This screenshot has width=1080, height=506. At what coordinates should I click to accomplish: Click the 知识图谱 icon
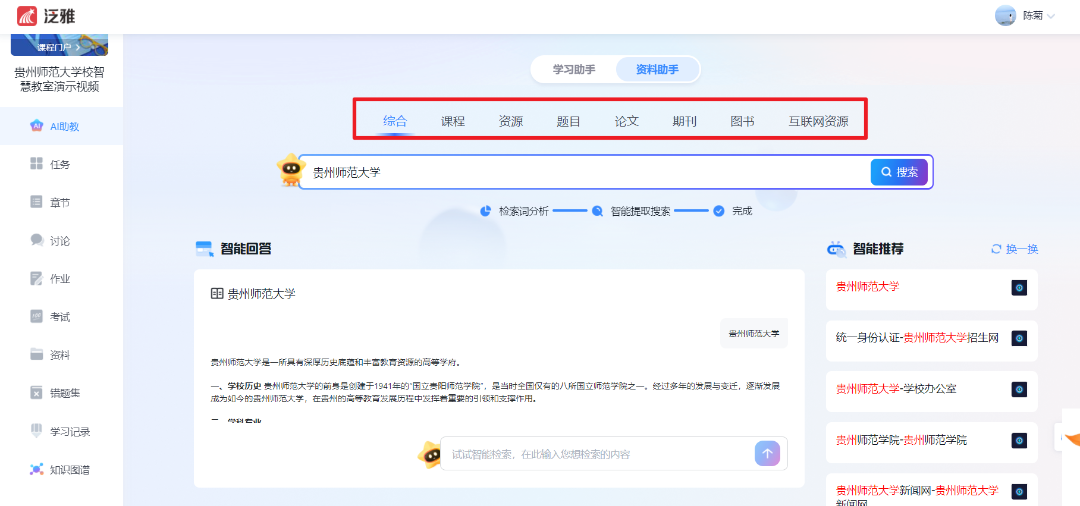[x=37, y=470]
